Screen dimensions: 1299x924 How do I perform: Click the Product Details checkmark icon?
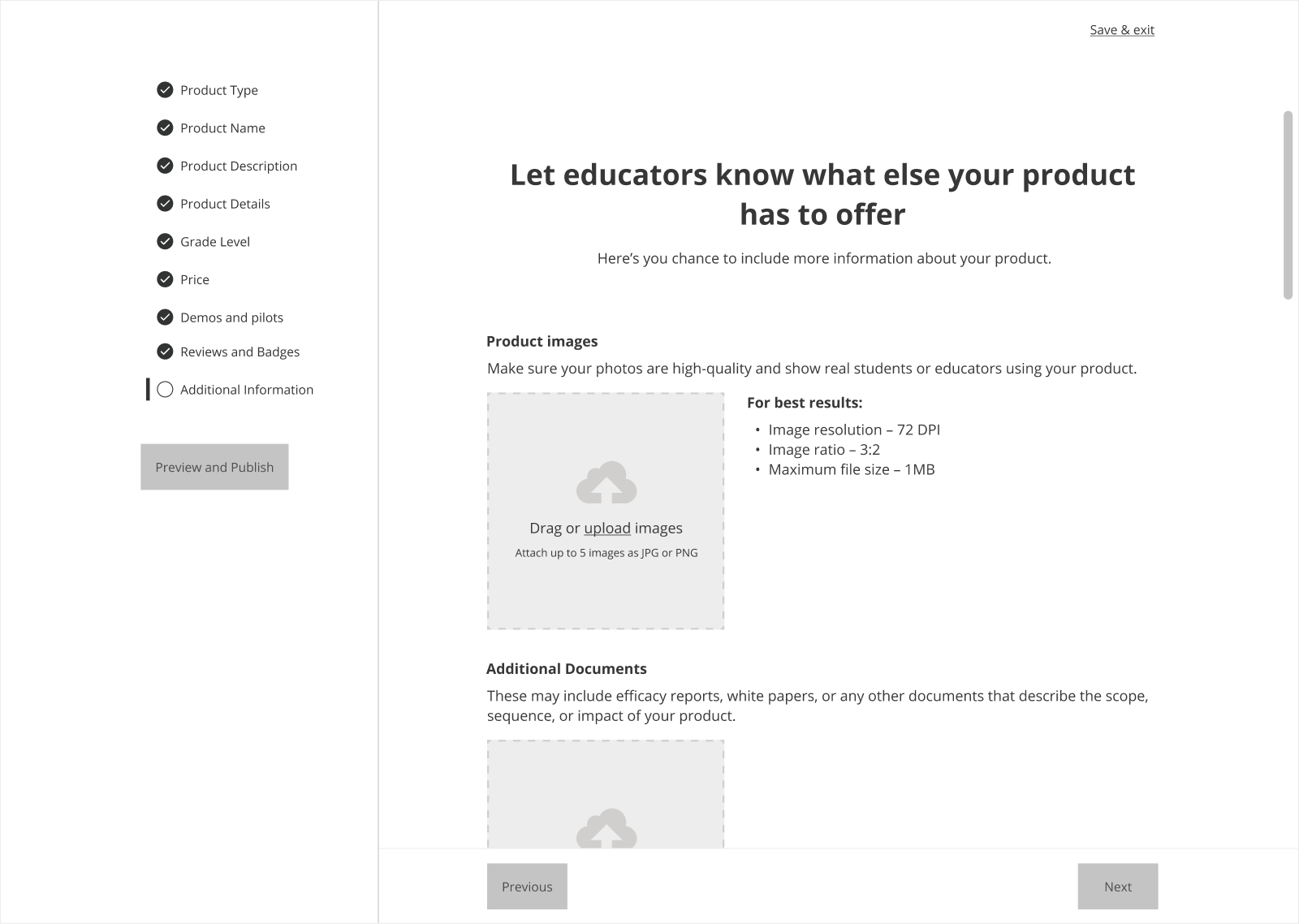pos(165,203)
